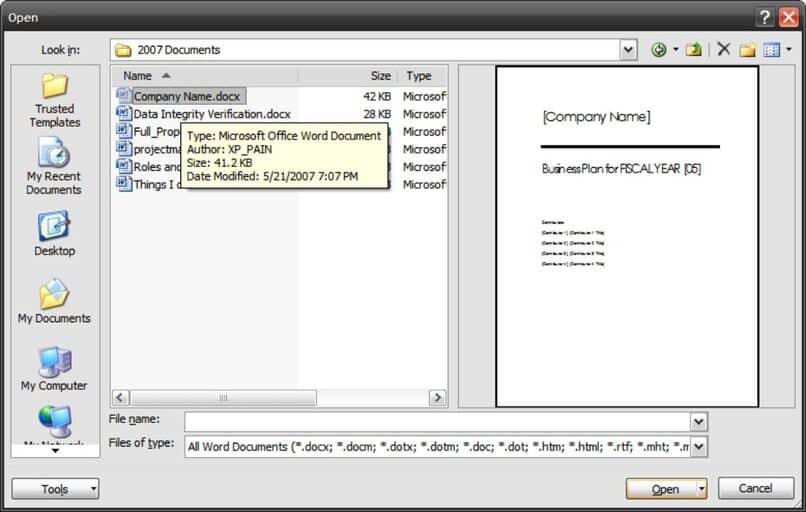Screen dimensions: 806x512
Task: Open My Documents location
Action: click(54, 301)
